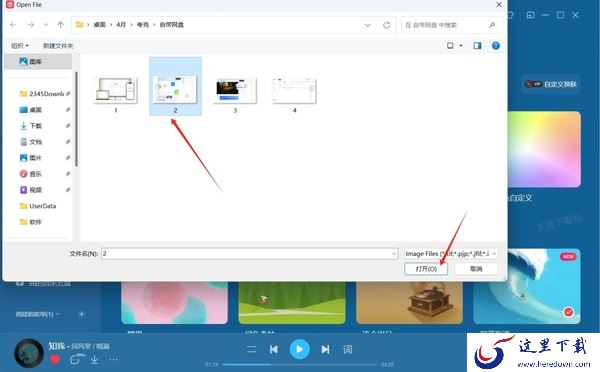This screenshot has height=372, width=600.
Task: Refresh the current folder listing
Action: point(386,25)
